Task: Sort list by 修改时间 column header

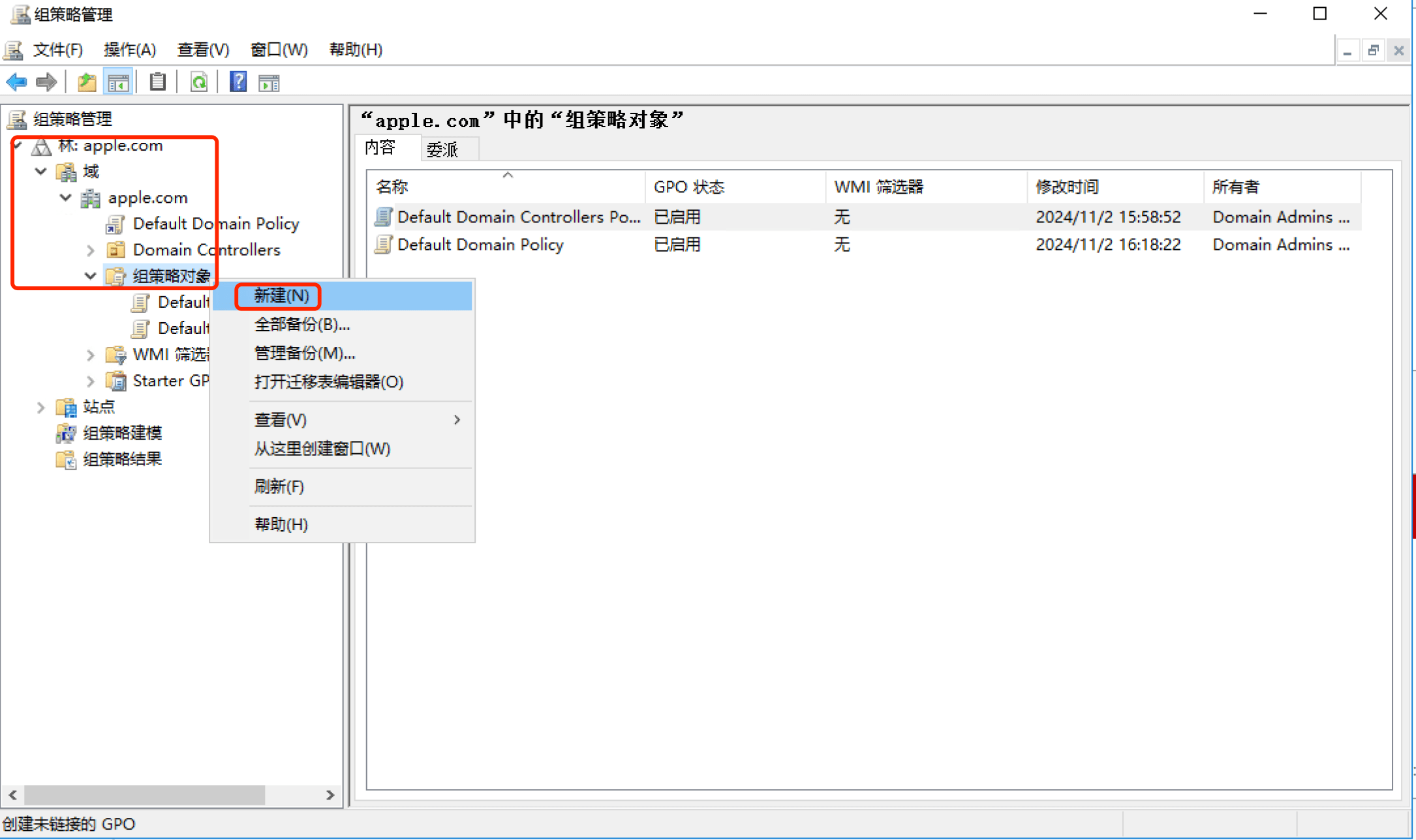Action: (1068, 187)
